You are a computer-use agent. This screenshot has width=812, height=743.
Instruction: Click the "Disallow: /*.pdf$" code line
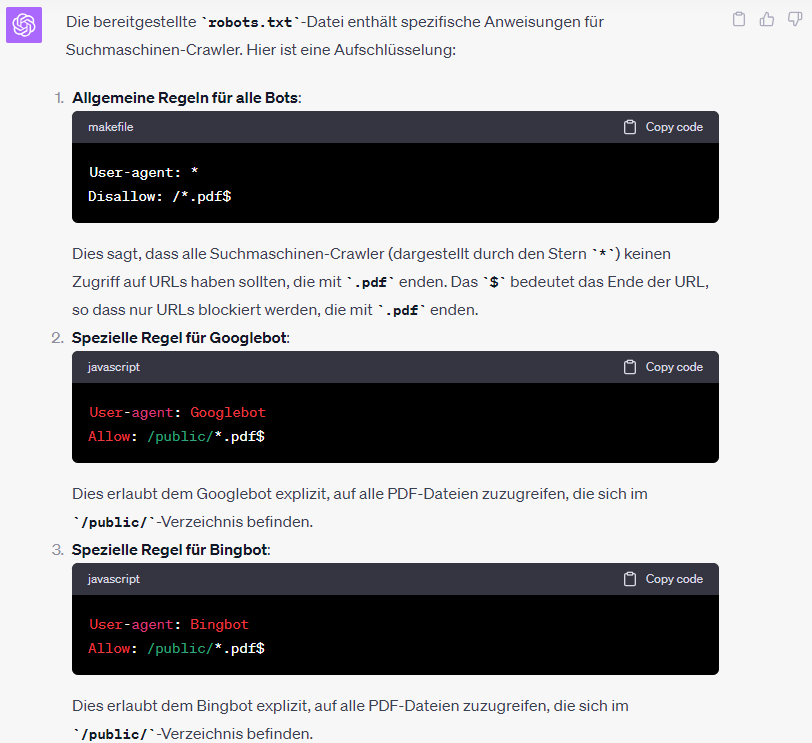[x=160, y=196]
